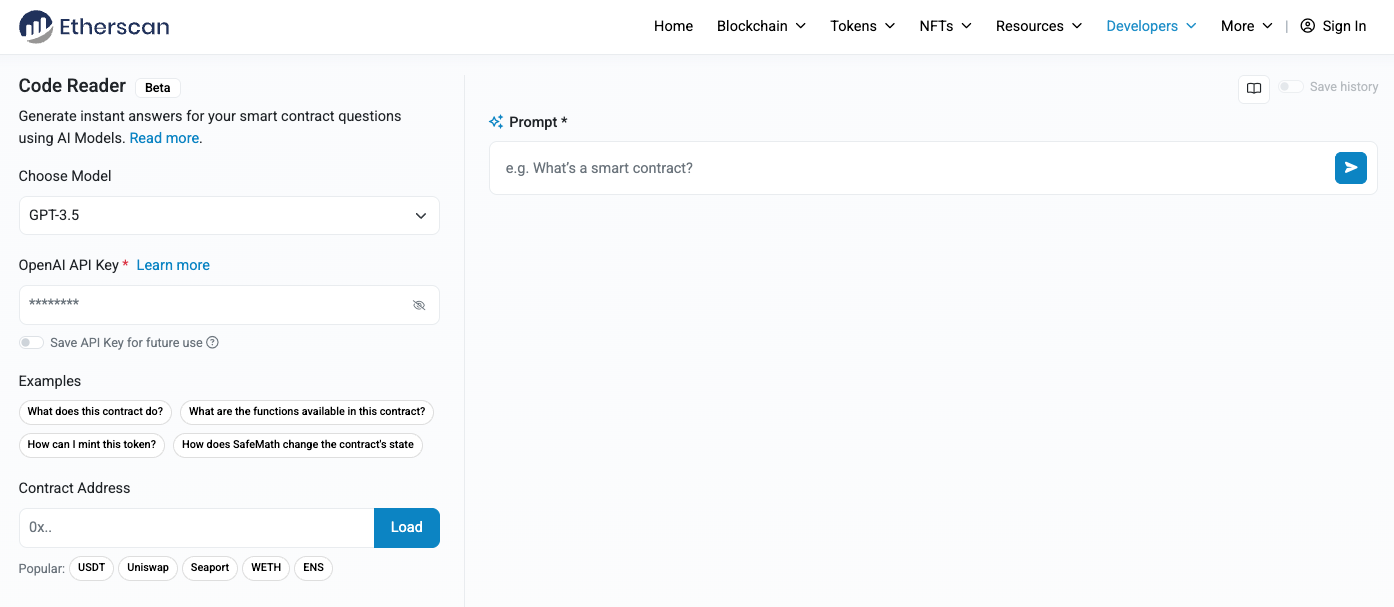
Task: Expand the Tokens menu
Action: (862, 26)
